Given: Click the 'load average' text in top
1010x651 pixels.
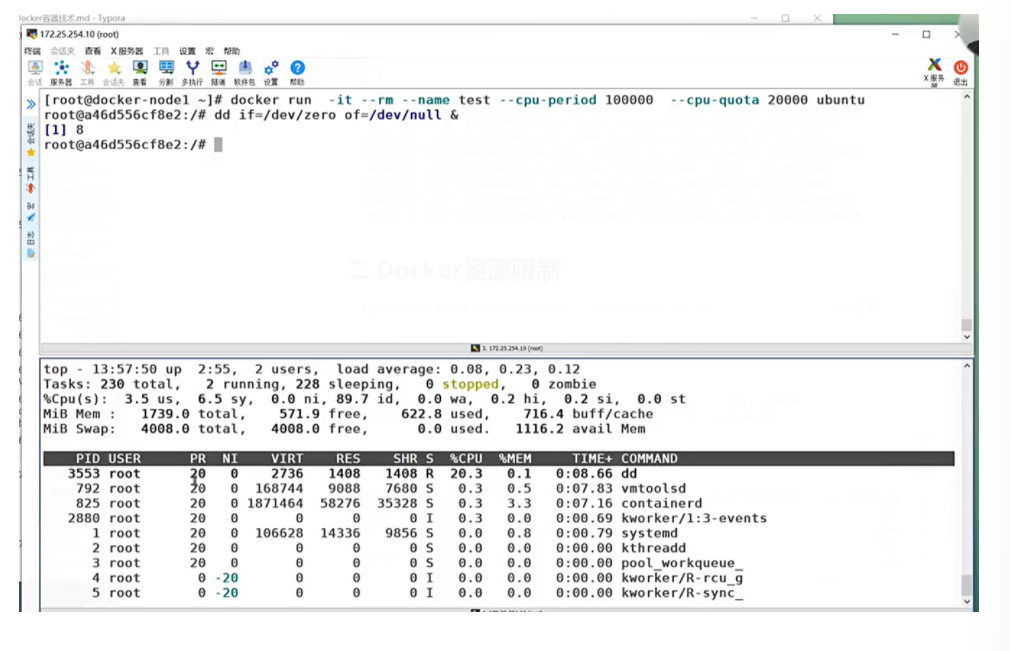Looking at the screenshot, I should 385,369.
